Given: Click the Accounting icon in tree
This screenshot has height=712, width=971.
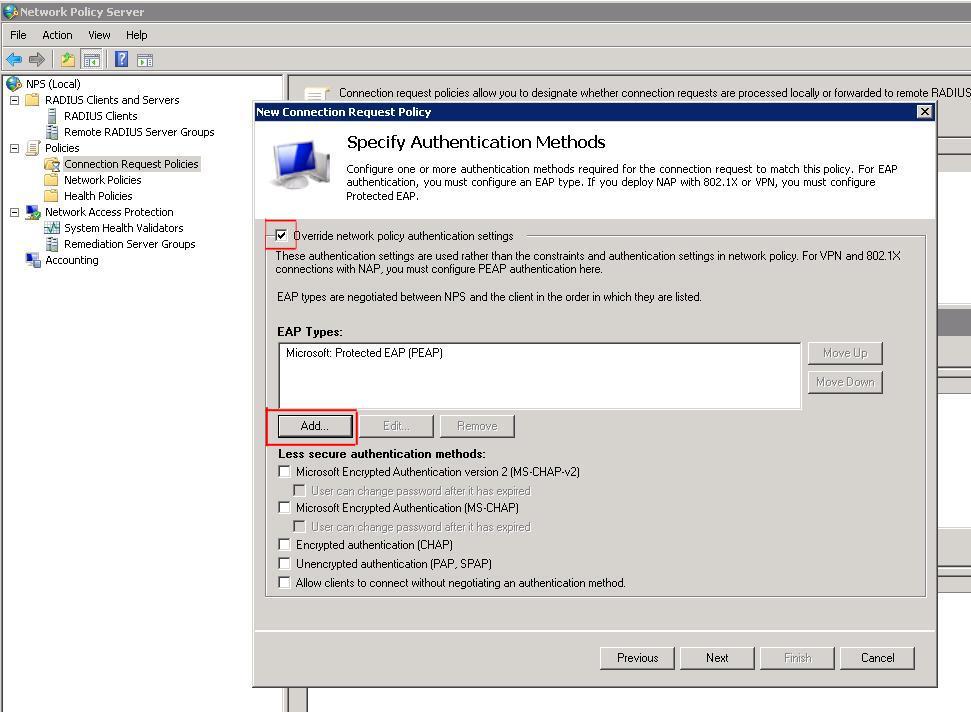Looking at the screenshot, I should [33, 260].
